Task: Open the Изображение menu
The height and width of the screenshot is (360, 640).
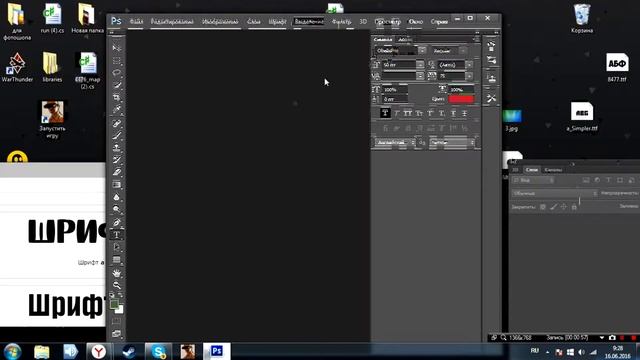Action: (x=220, y=22)
